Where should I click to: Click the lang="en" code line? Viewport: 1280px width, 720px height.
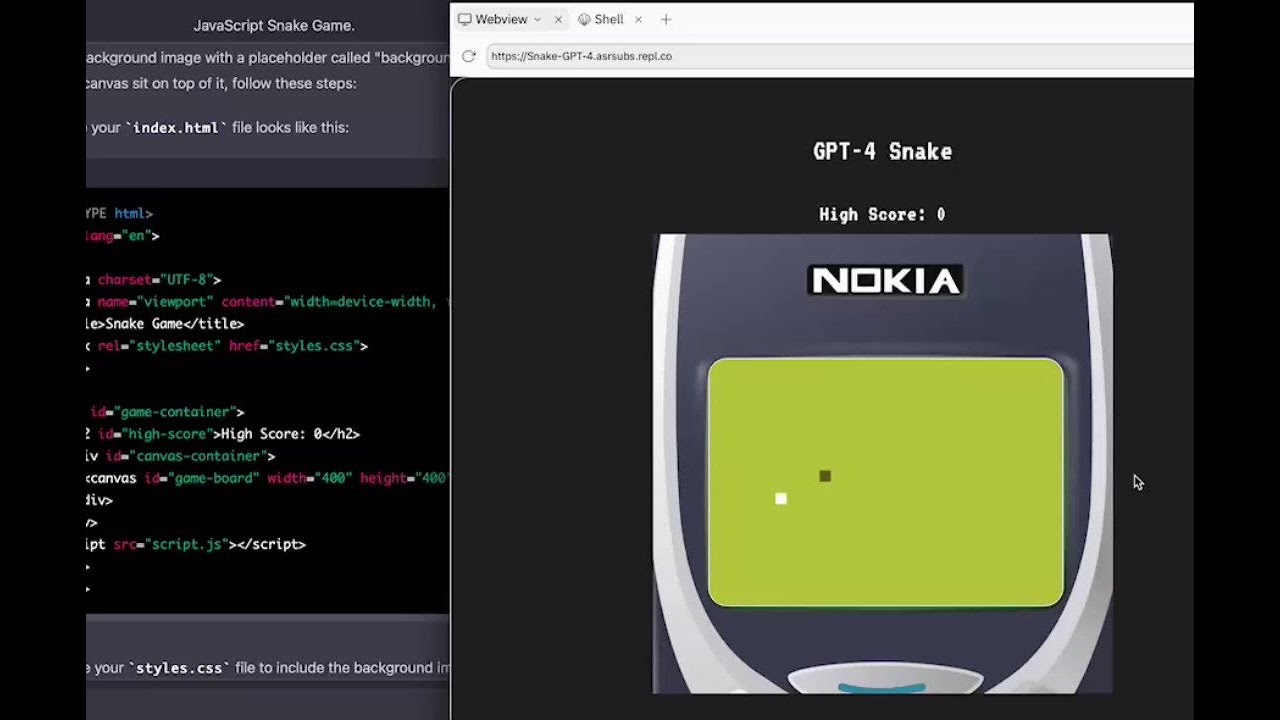pyautogui.click(x=123, y=236)
